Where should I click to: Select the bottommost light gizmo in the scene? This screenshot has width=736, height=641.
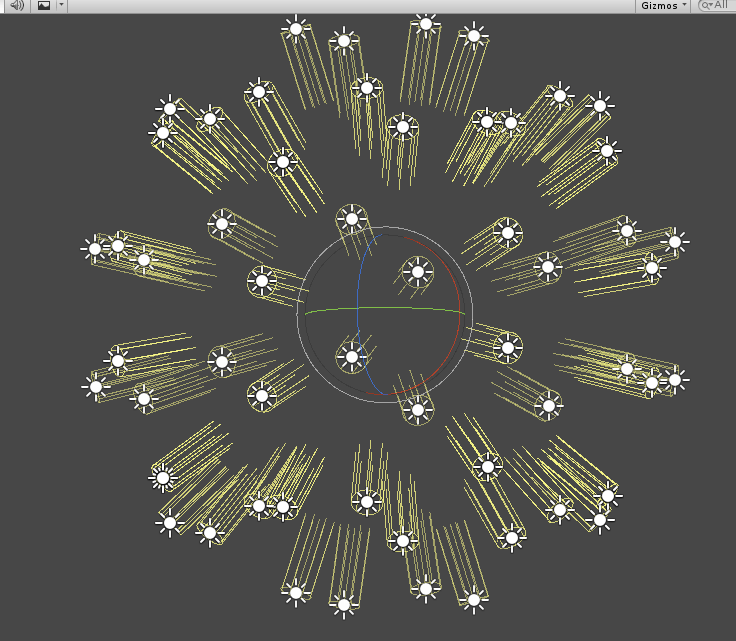click(344, 604)
